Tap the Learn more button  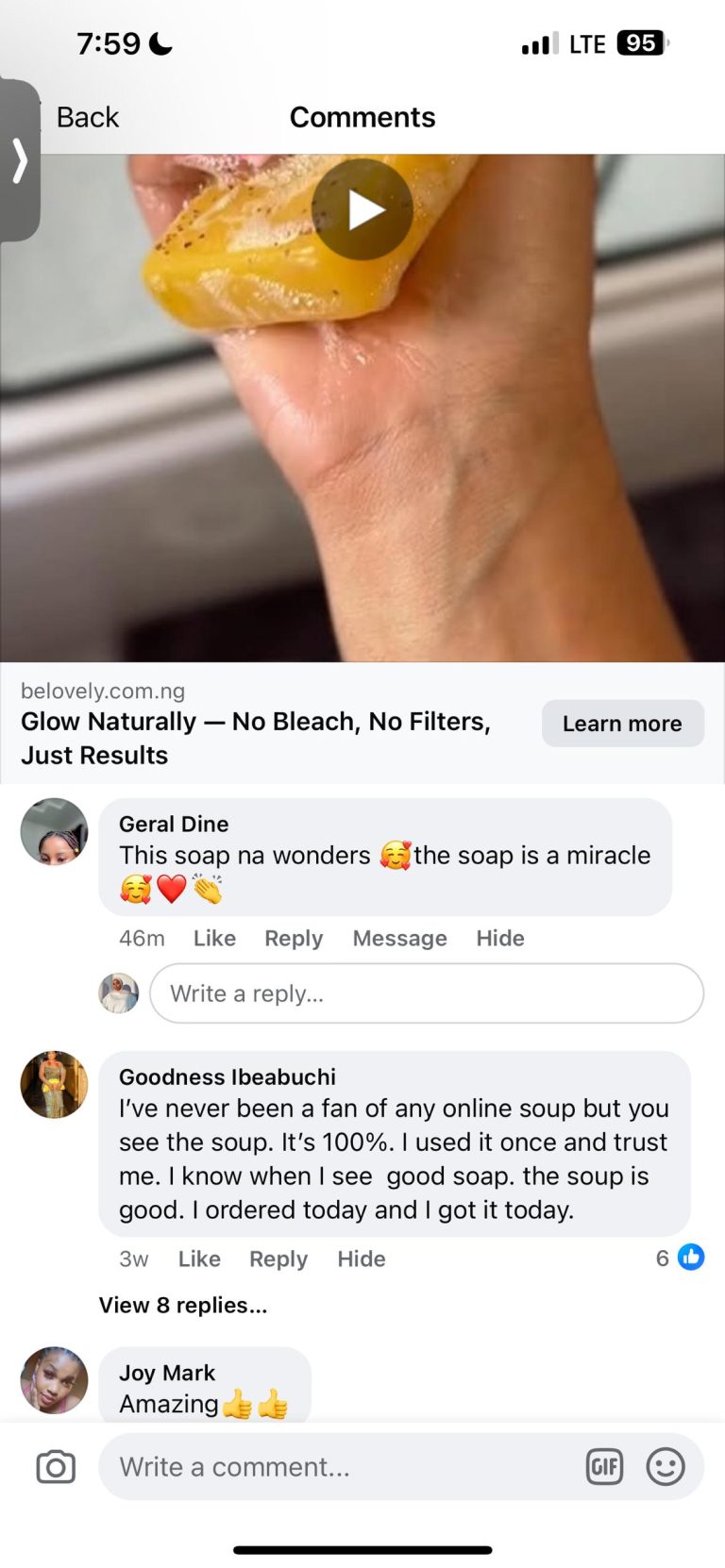pyautogui.click(x=622, y=724)
